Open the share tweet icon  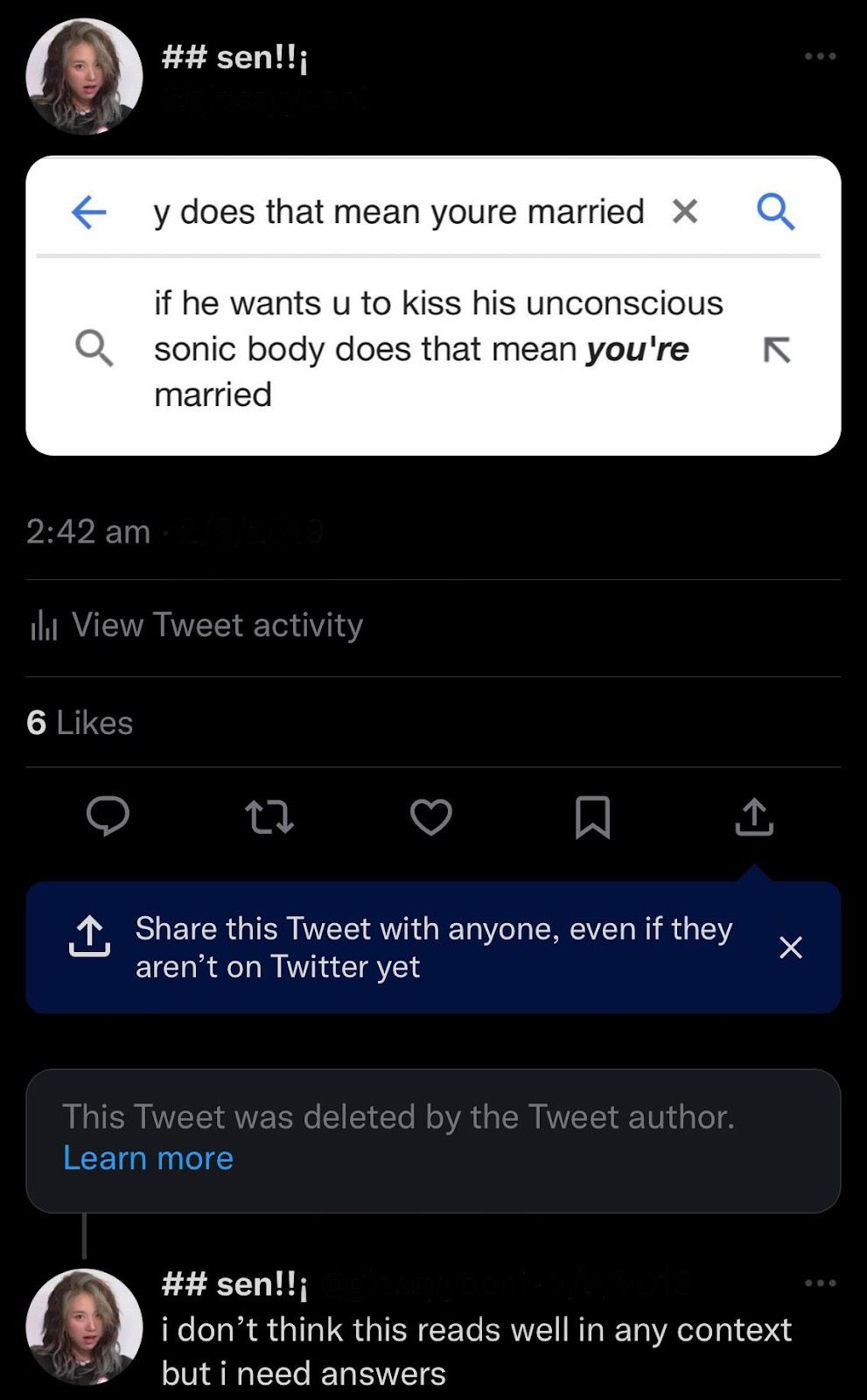(754, 817)
